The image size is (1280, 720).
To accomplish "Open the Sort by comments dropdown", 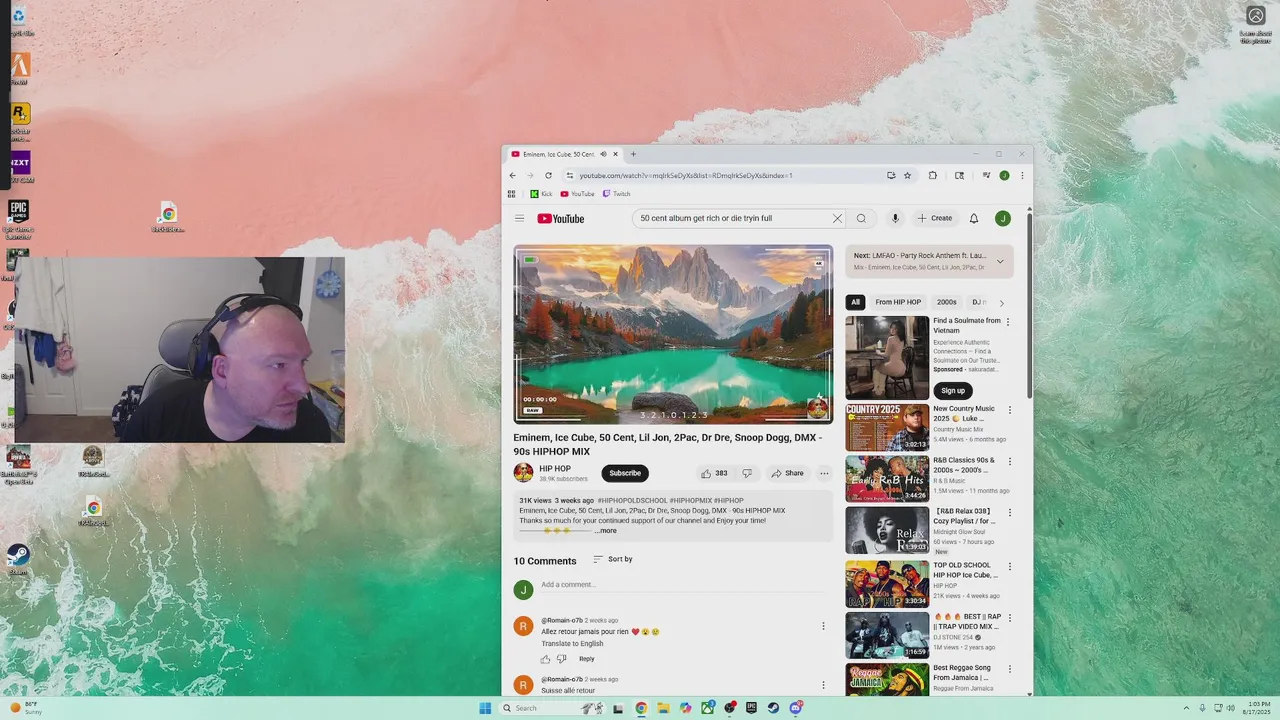I will (613, 559).
